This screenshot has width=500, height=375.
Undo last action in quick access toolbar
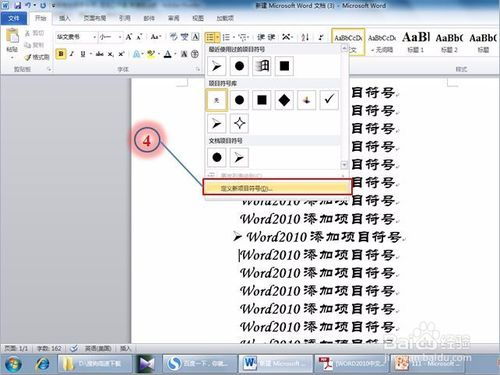(x=28, y=5)
